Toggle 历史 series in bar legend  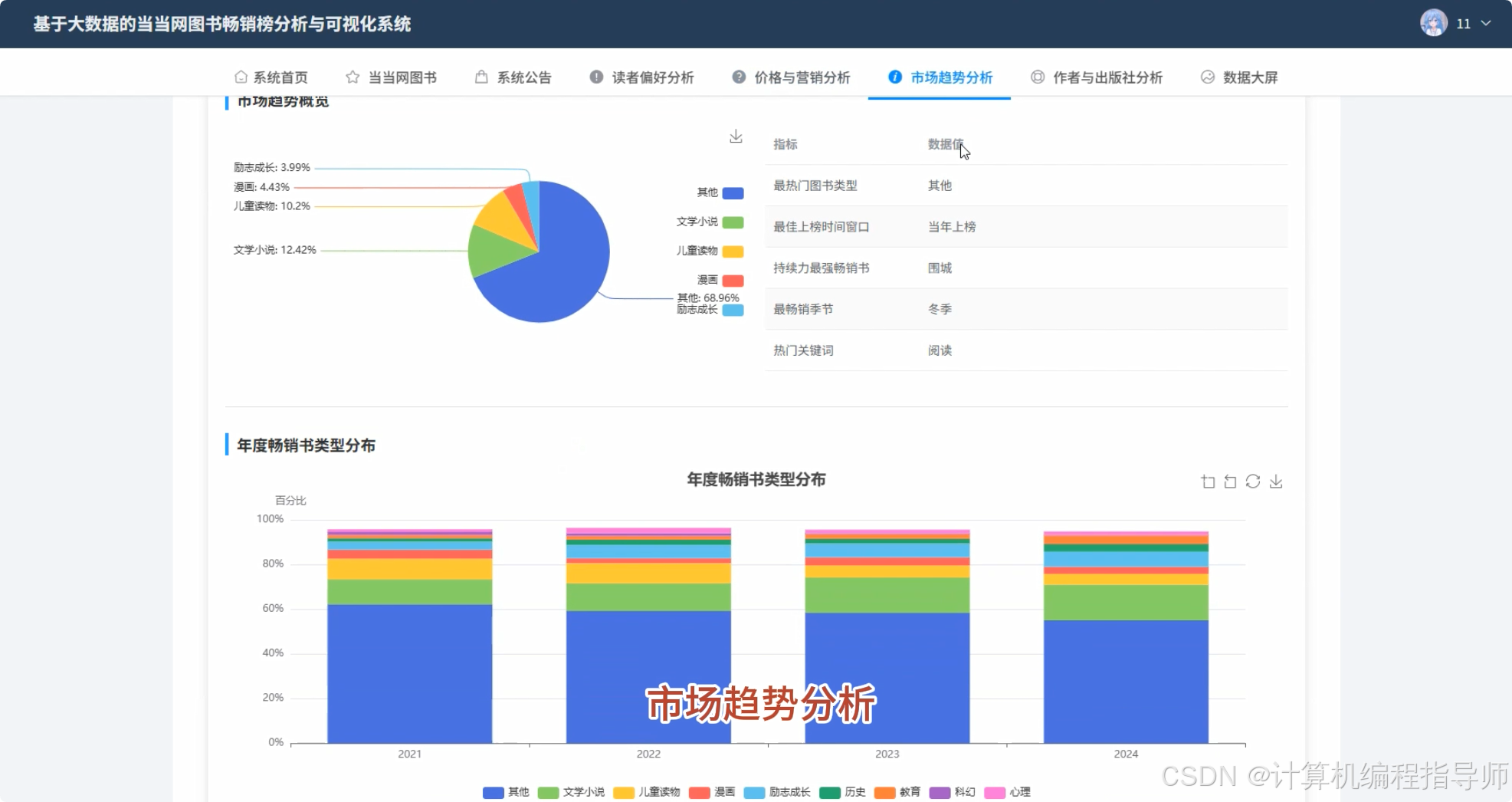coord(842,792)
